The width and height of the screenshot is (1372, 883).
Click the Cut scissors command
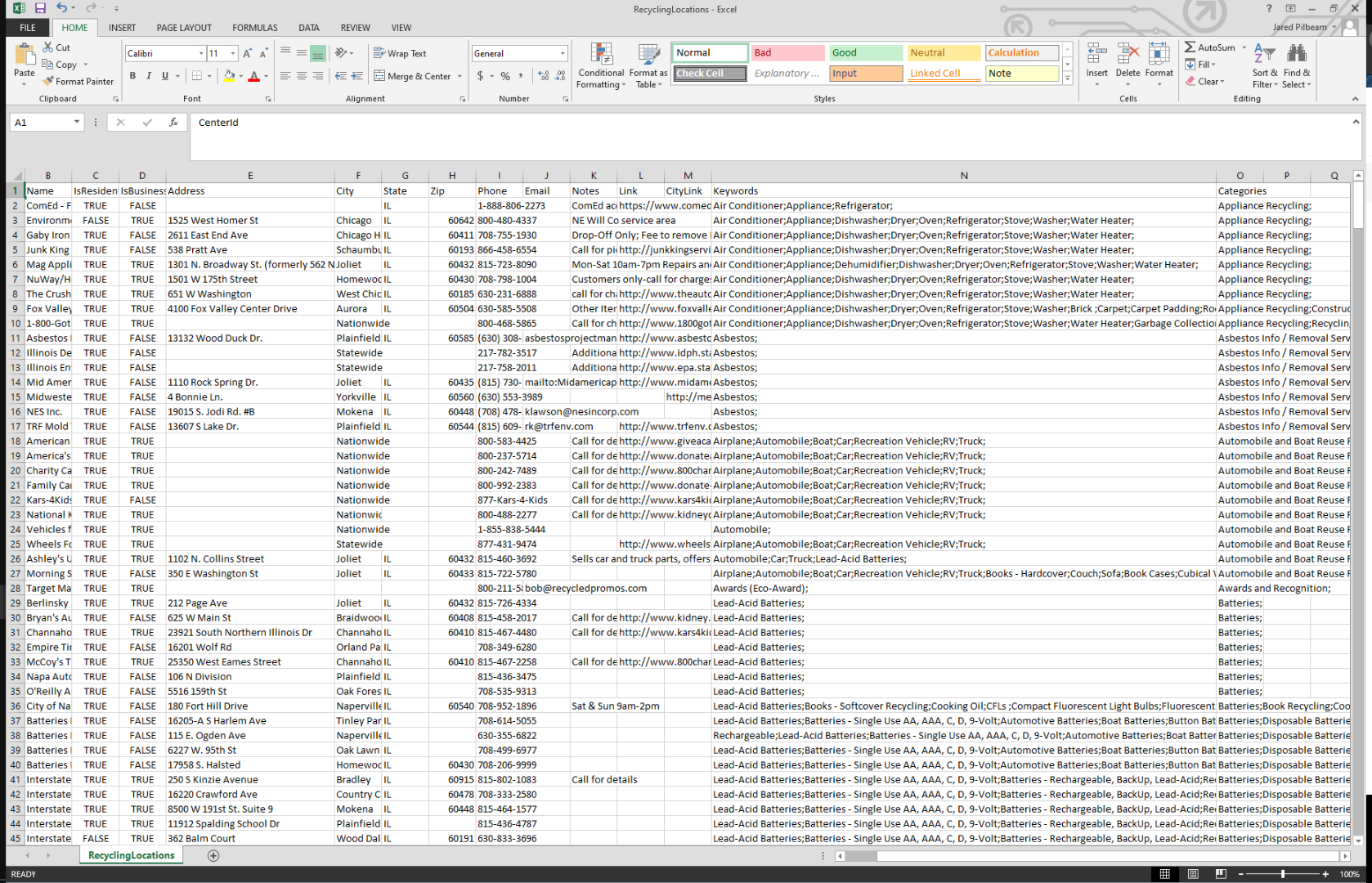(56, 47)
